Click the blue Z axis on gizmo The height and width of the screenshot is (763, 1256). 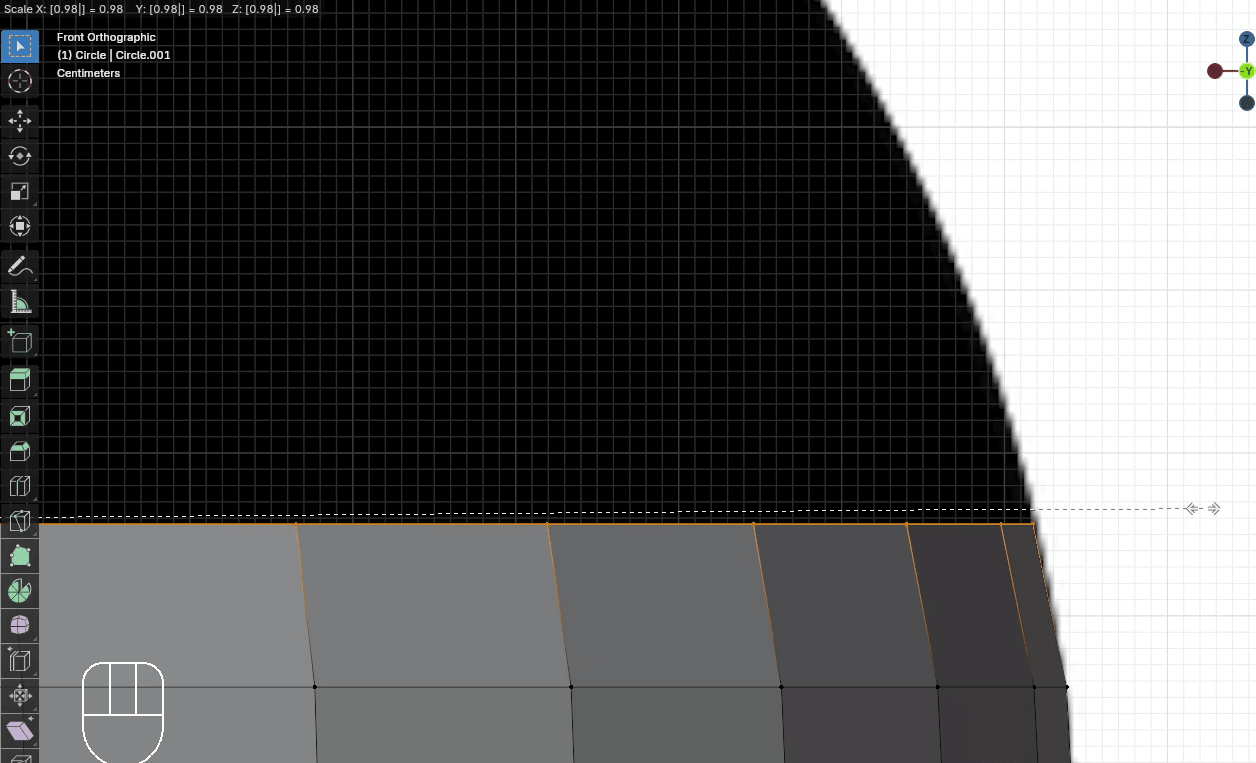click(1246, 39)
